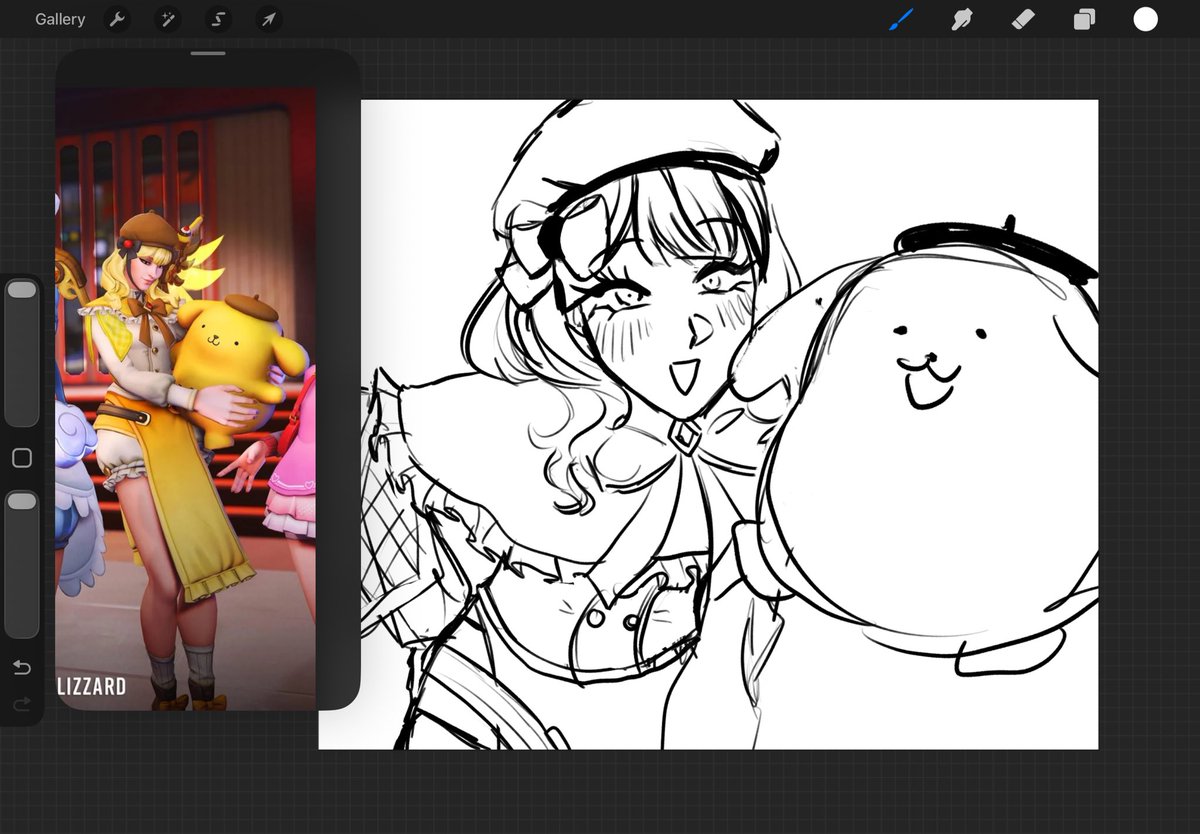Select the Eraser tool
Image resolution: width=1200 pixels, height=834 pixels.
point(1023,19)
